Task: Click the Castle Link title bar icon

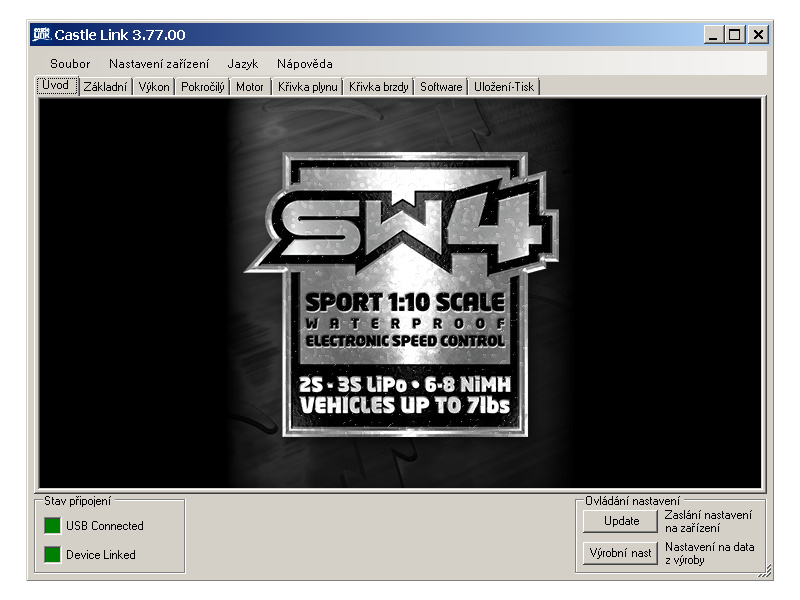Action: click(x=42, y=35)
